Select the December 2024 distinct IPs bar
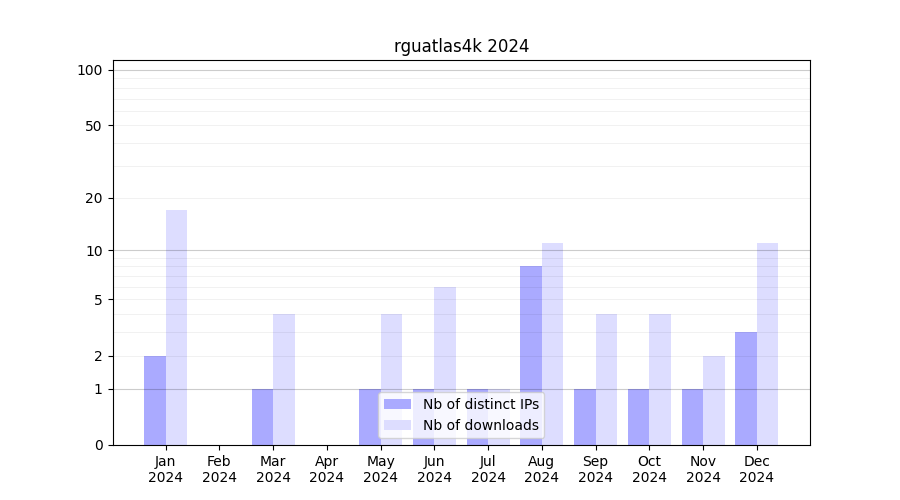This screenshot has height=500, width=900. coord(746,388)
